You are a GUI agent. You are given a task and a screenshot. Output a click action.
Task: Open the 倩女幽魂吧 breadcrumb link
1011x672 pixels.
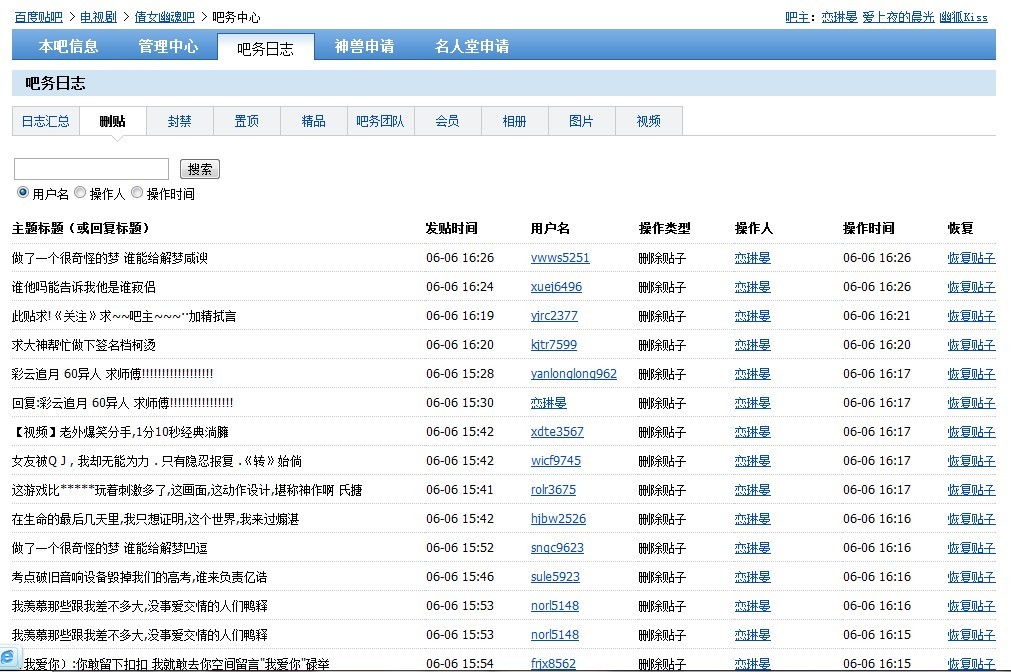point(164,17)
